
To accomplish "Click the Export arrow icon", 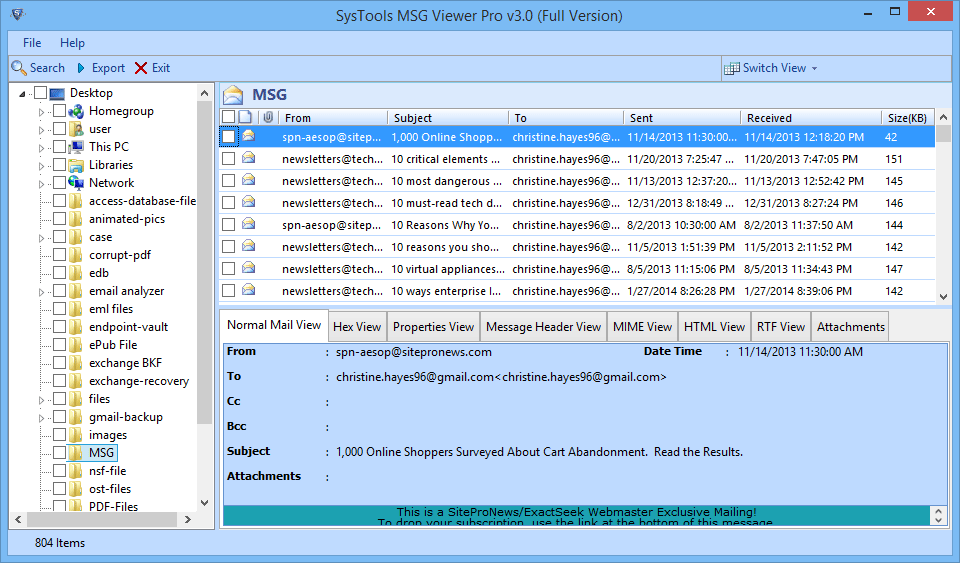I will (81, 68).
